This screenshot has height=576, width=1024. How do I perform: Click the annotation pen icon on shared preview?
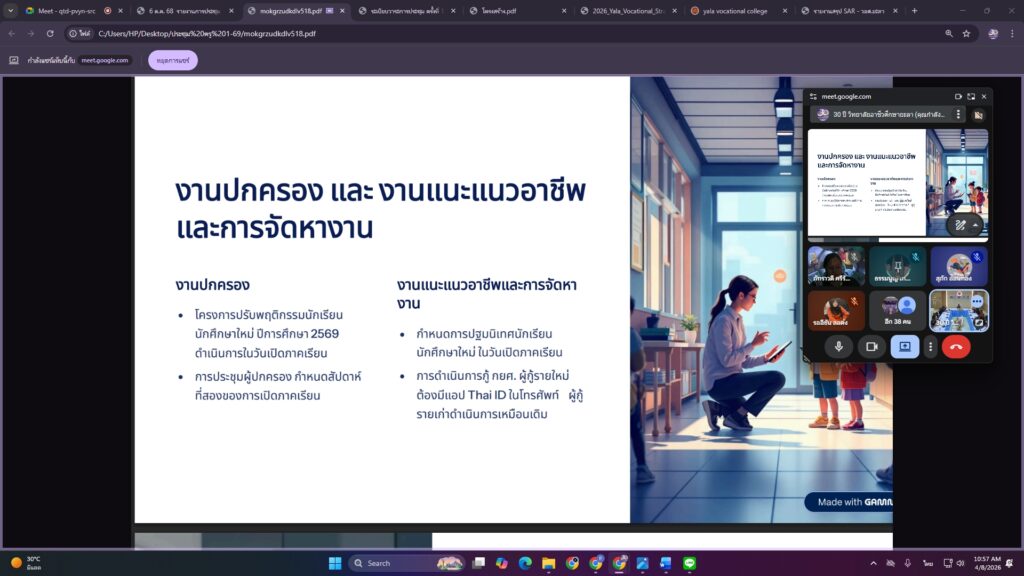click(960, 225)
